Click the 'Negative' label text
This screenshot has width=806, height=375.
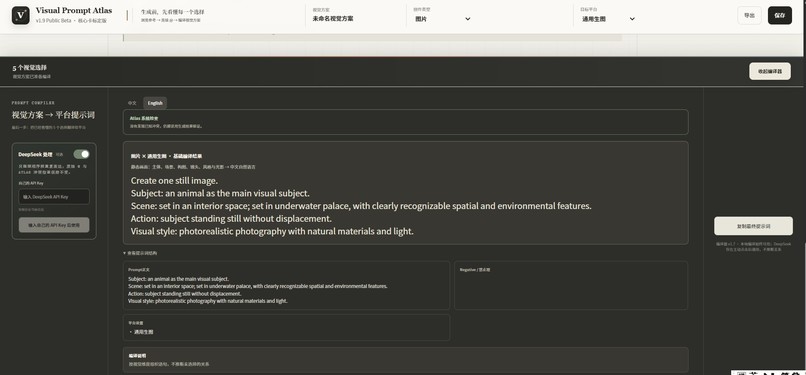[x=474, y=270]
